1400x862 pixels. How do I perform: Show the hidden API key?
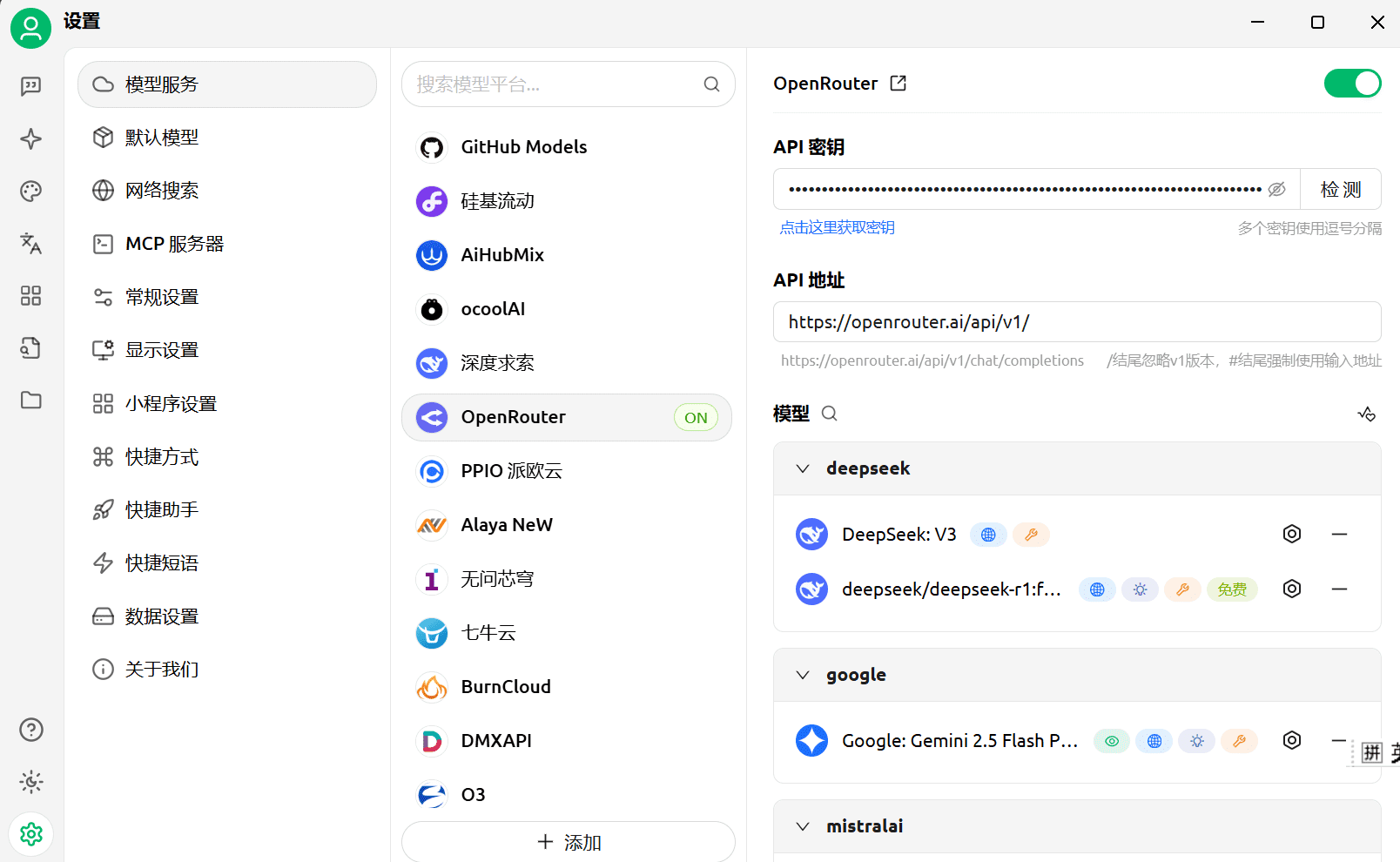[x=1276, y=190]
